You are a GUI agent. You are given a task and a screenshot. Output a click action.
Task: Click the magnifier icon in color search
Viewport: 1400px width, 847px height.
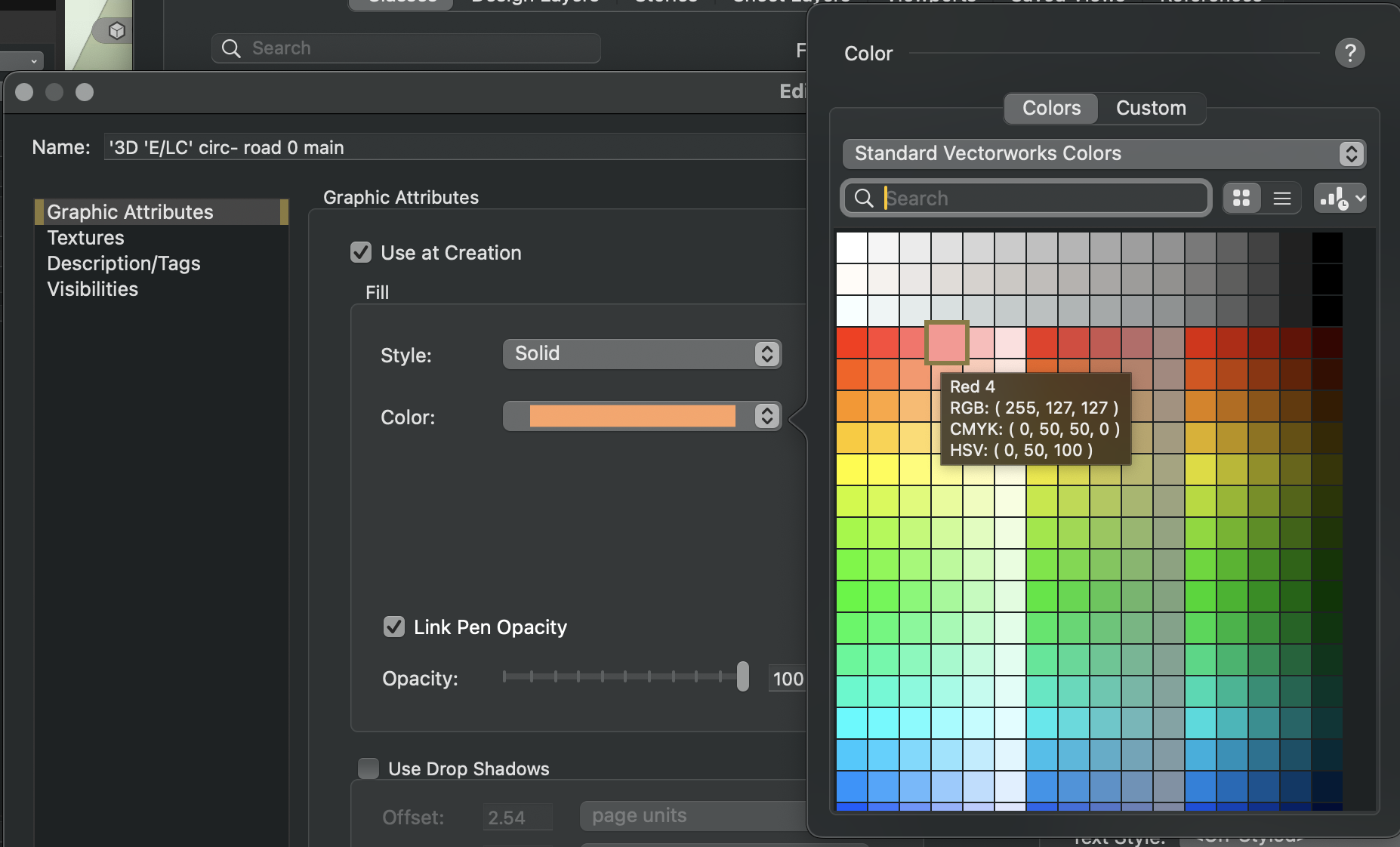[x=864, y=199]
